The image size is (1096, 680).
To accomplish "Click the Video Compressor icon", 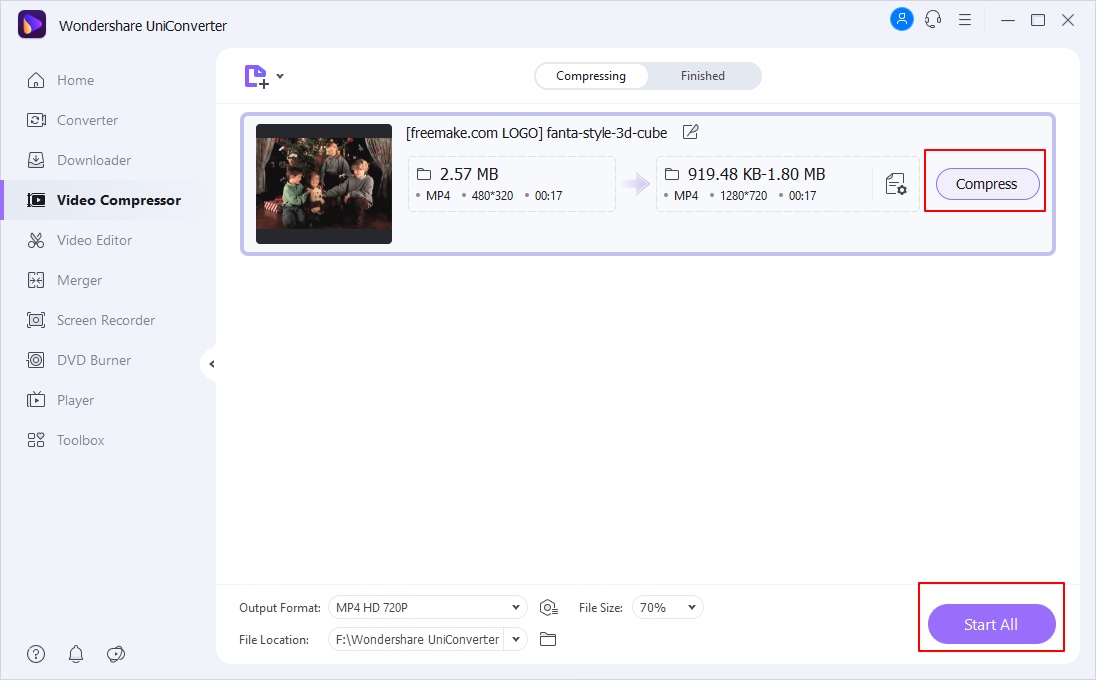I will pyautogui.click(x=36, y=201).
